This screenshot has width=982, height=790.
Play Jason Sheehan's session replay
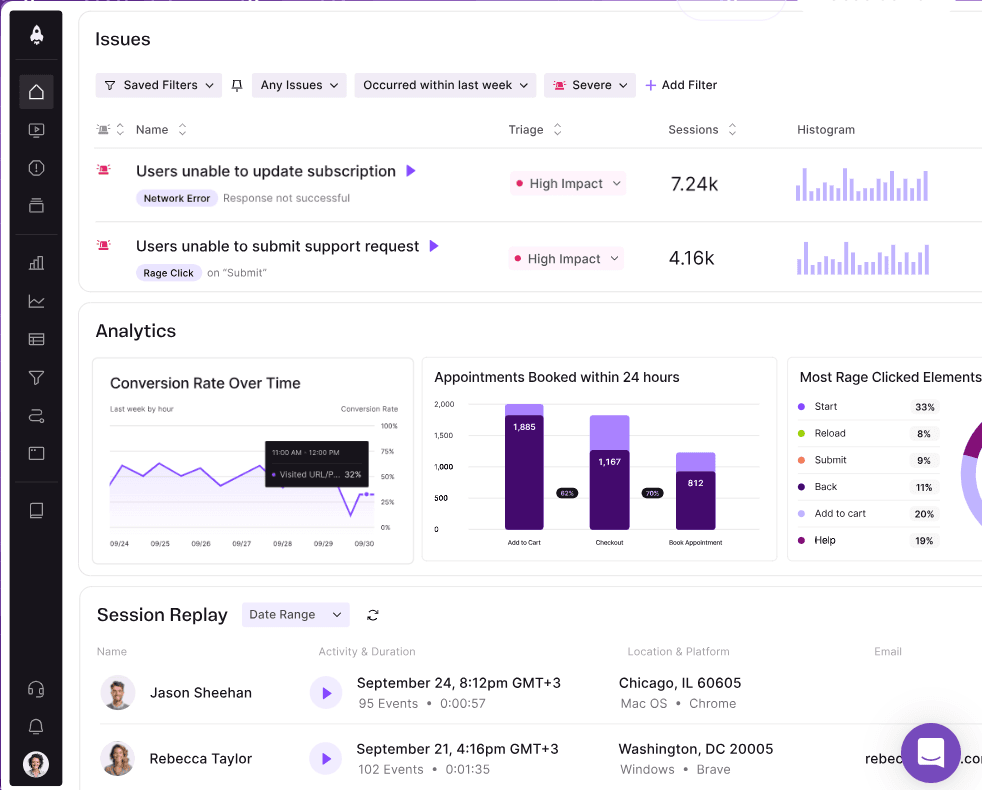point(325,693)
